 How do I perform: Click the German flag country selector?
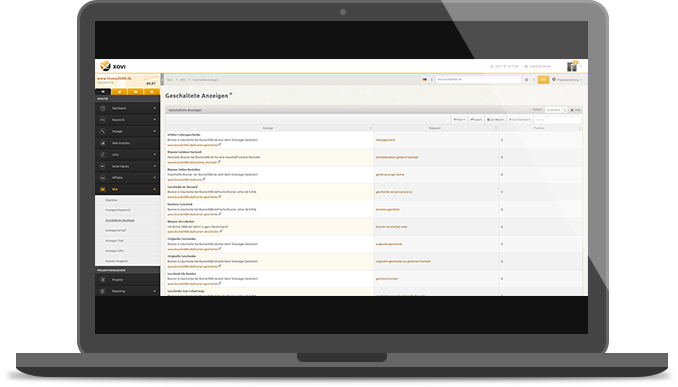point(425,80)
